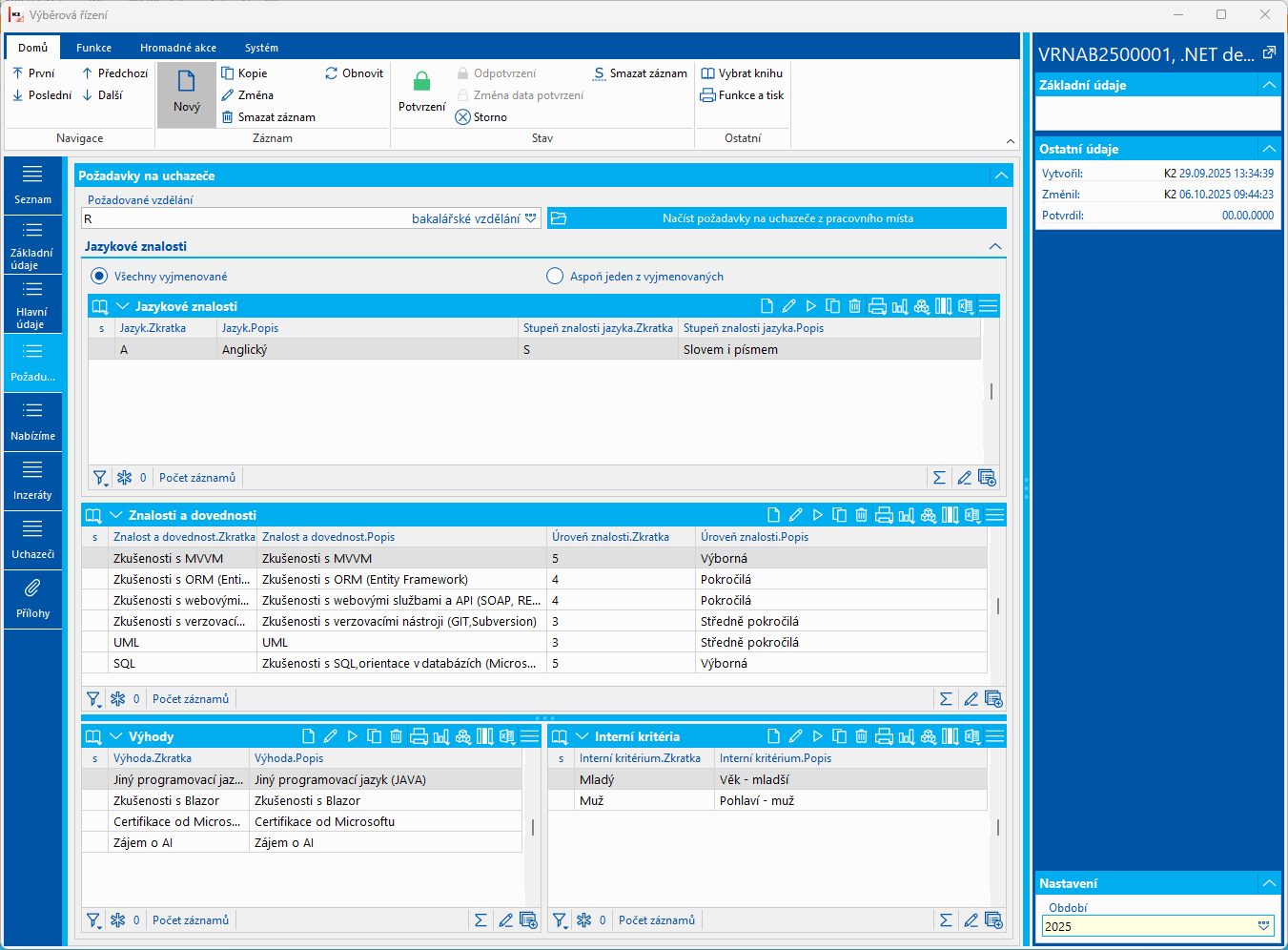Collapse the Ostatní údaje panel
This screenshot has height=950, width=1288.
point(1269,149)
